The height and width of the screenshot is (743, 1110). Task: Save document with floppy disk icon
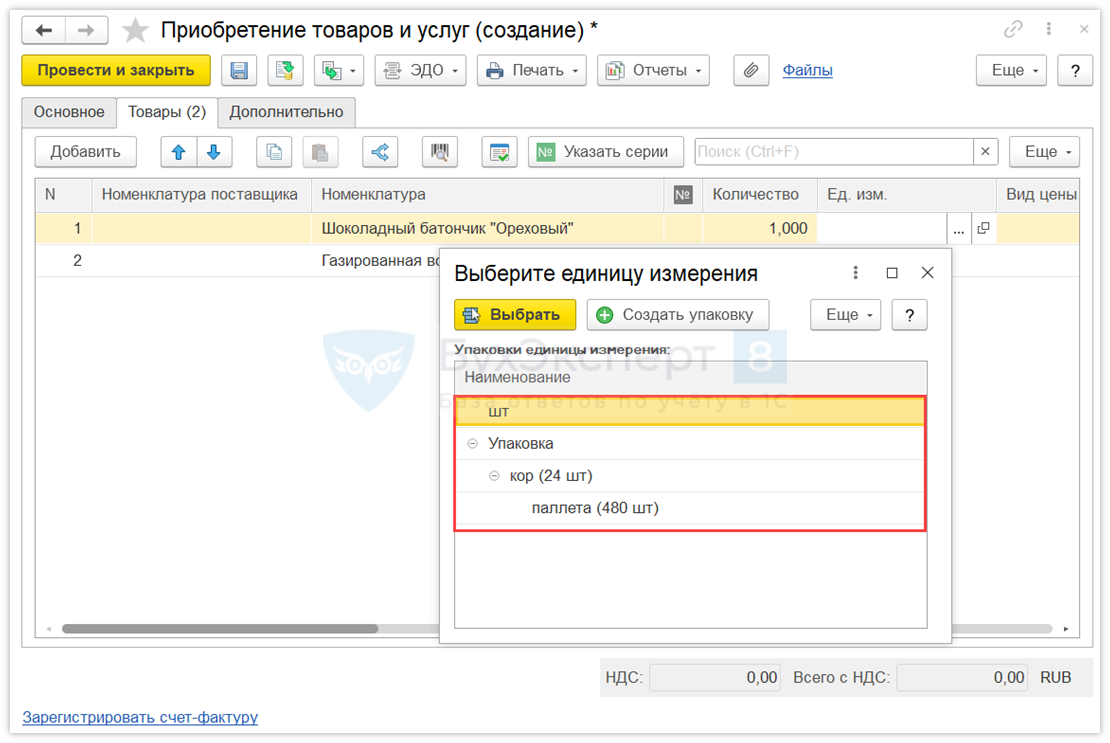(239, 70)
